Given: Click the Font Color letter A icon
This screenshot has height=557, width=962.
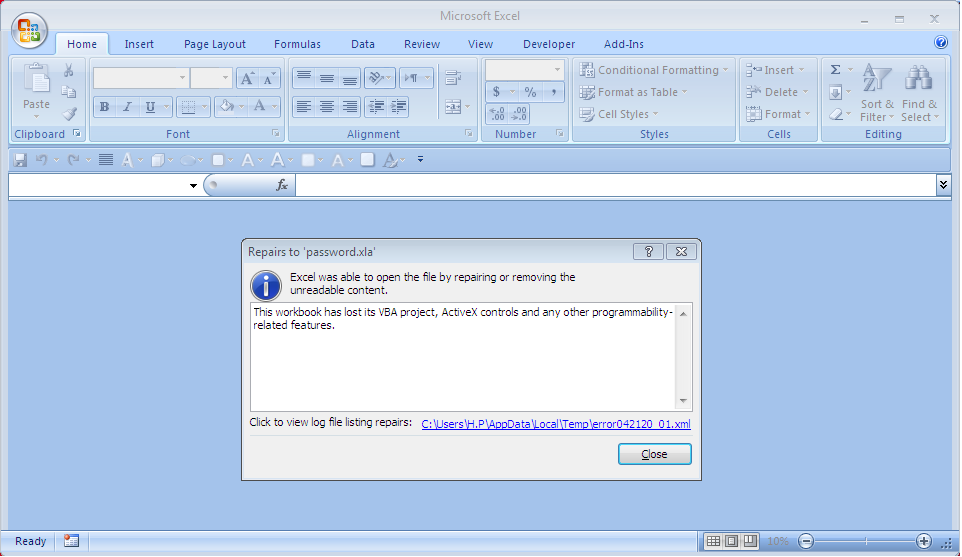Looking at the screenshot, I should [x=260, y=107].
